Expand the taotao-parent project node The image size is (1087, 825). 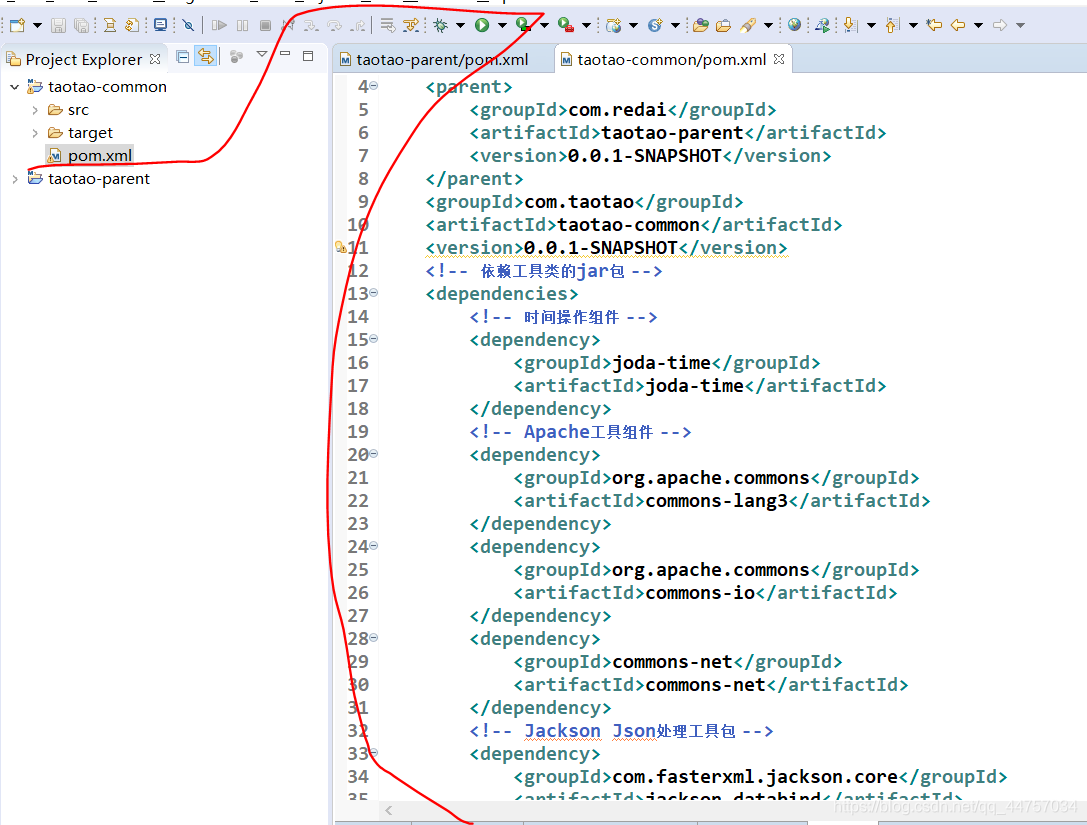pyautogui.click(x=15, y=179)
